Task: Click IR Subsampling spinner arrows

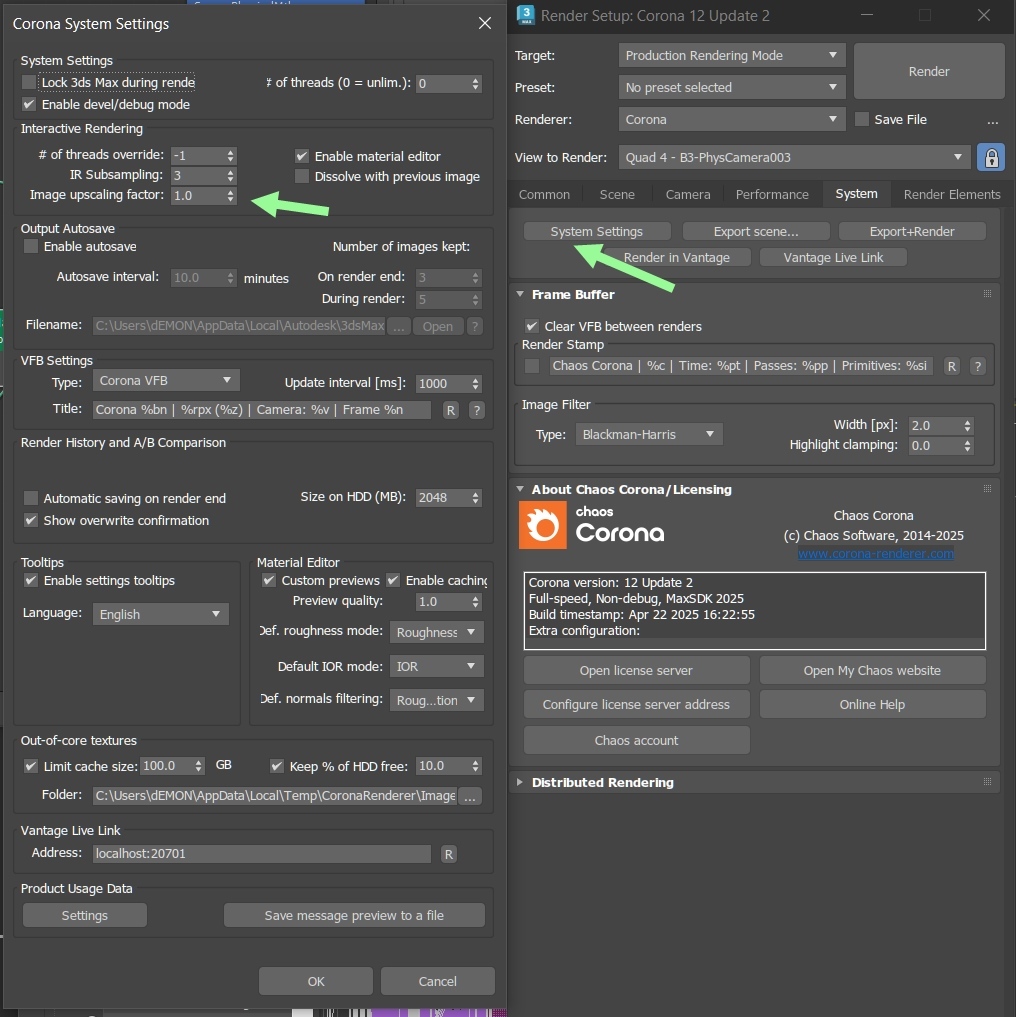Action: click(230, 176)
